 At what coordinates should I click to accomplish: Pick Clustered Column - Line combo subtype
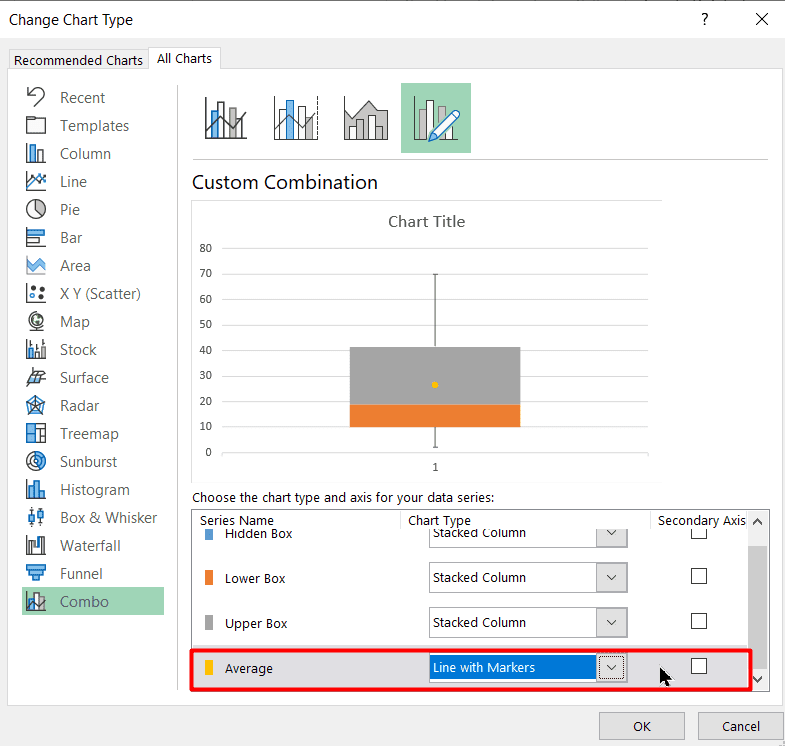(x=225, y=118)
